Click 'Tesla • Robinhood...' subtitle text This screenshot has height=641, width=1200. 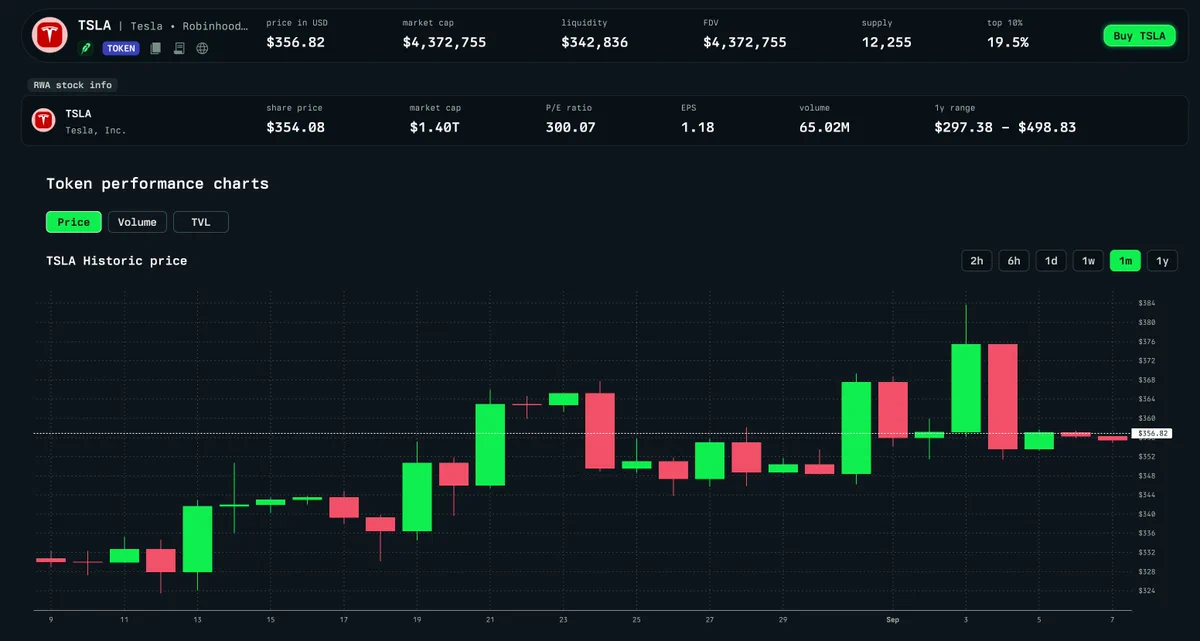pyautogui.click(x=189, y=26)
